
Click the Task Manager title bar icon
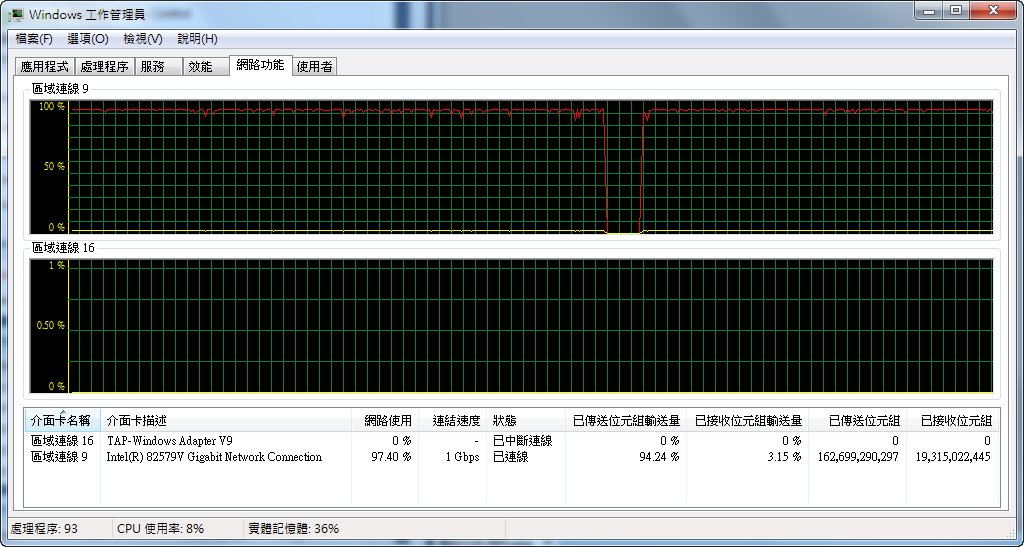tap(16, 14)
